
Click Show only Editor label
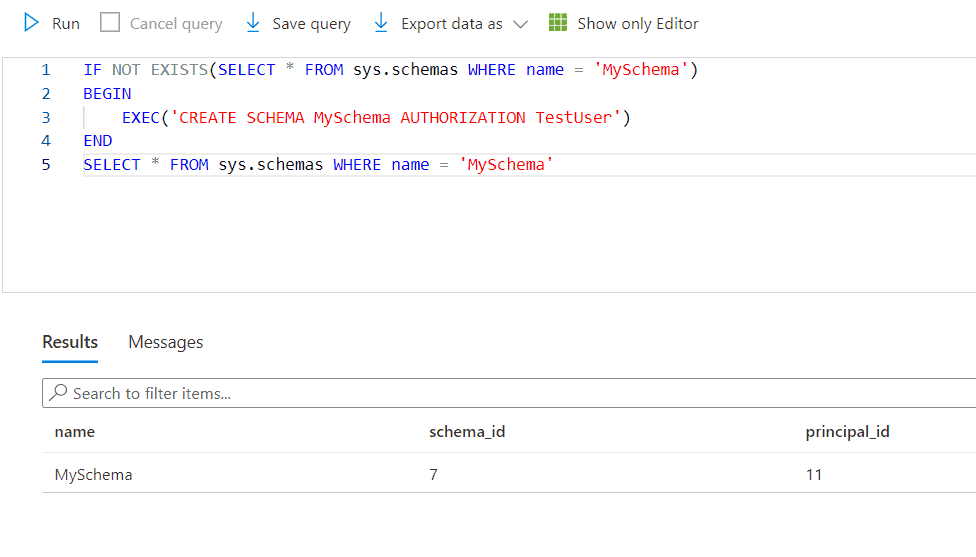pos(637,24)
